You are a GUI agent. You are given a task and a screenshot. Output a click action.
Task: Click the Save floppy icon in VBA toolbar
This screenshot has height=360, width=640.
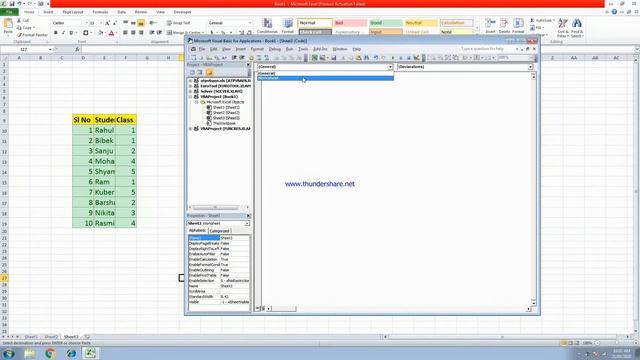(333, 58)
